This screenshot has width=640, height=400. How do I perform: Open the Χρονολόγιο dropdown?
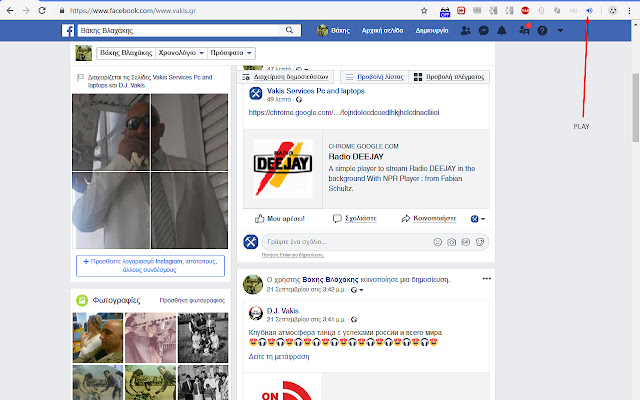point(181,53)
